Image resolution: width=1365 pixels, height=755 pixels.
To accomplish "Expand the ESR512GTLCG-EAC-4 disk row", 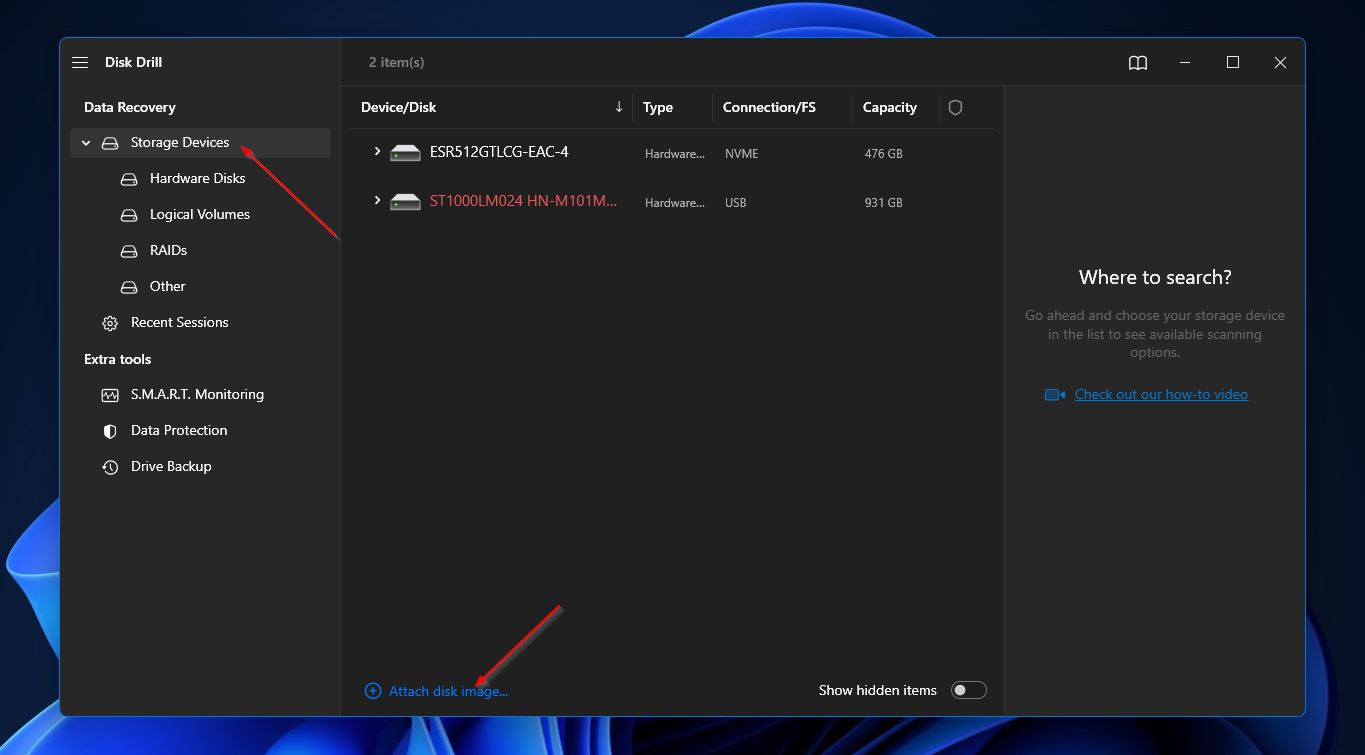I will coord(377,151).
